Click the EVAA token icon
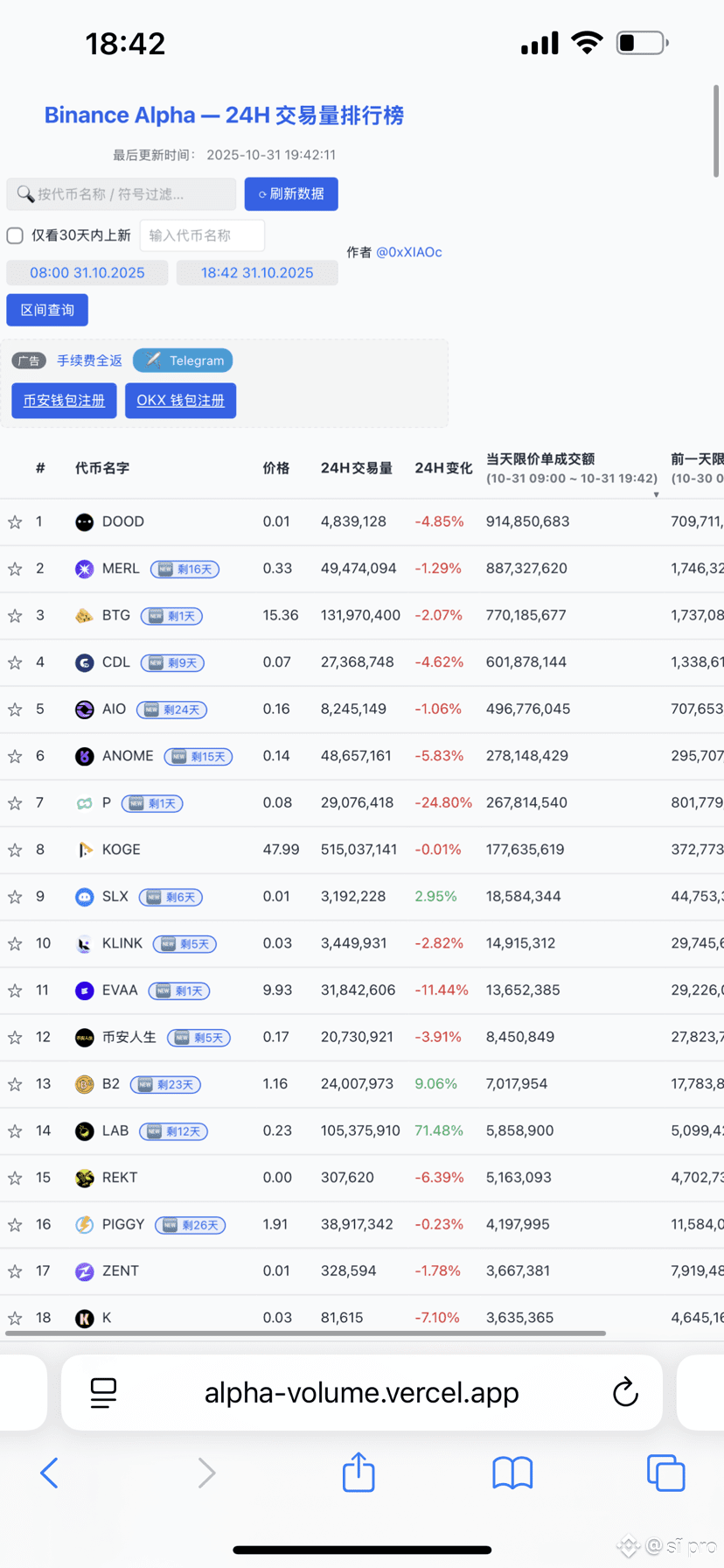The width and height of the screenshot is (724, 1568). [84, 990]
